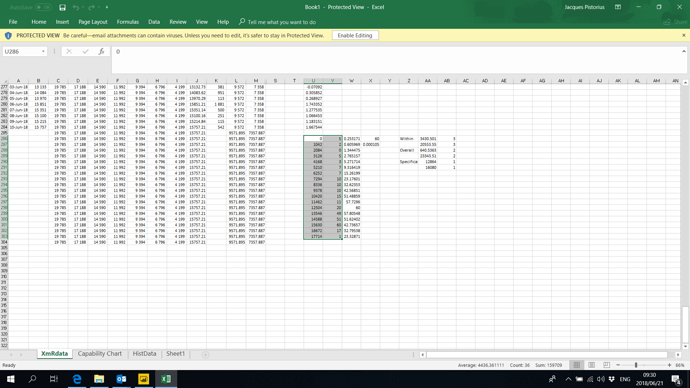Click the XmRdata sheet tab

pos(55,354)
